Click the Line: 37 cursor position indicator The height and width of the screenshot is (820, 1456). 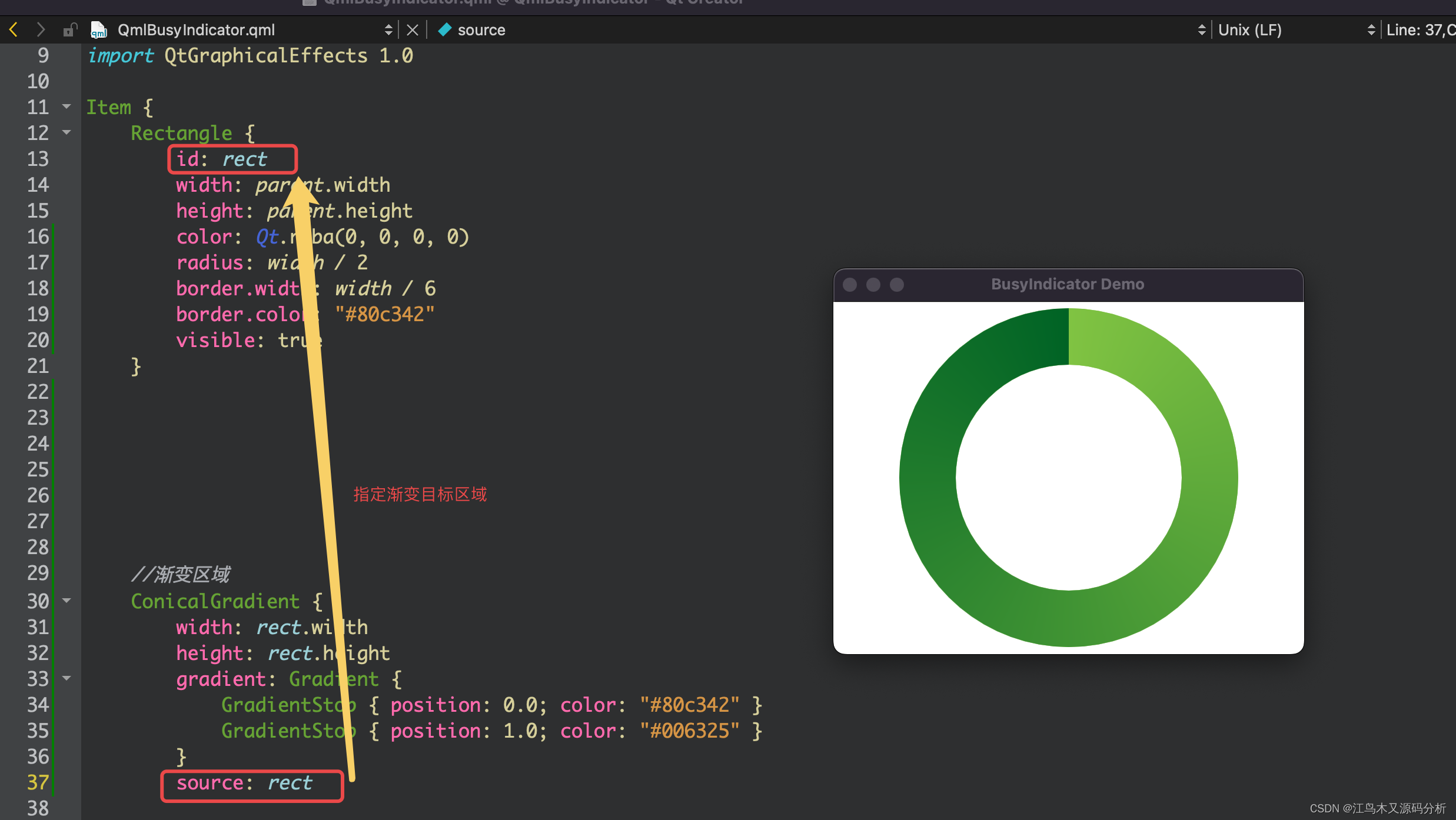click(1420, 29)
